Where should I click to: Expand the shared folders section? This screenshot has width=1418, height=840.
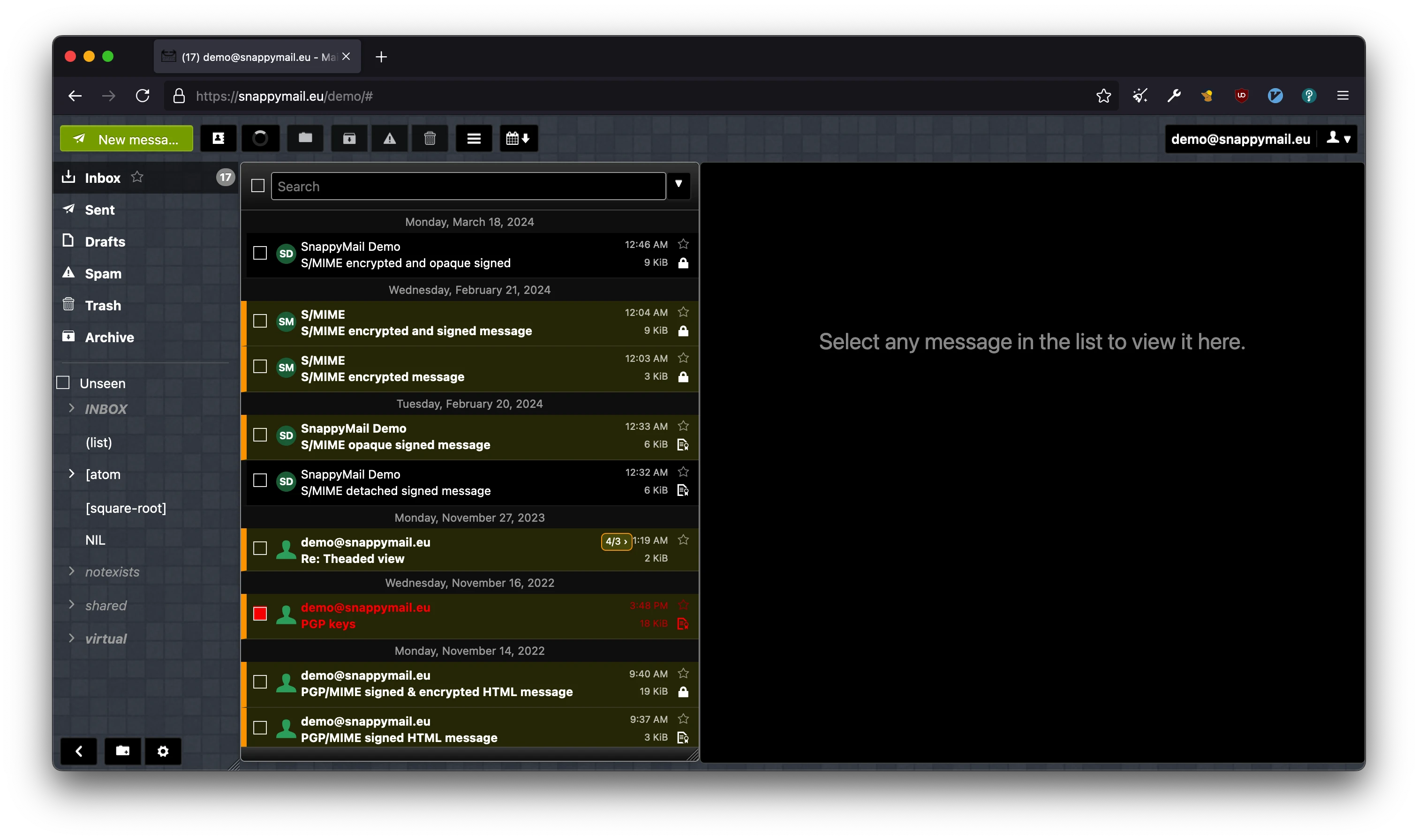(x=72, y=605)
